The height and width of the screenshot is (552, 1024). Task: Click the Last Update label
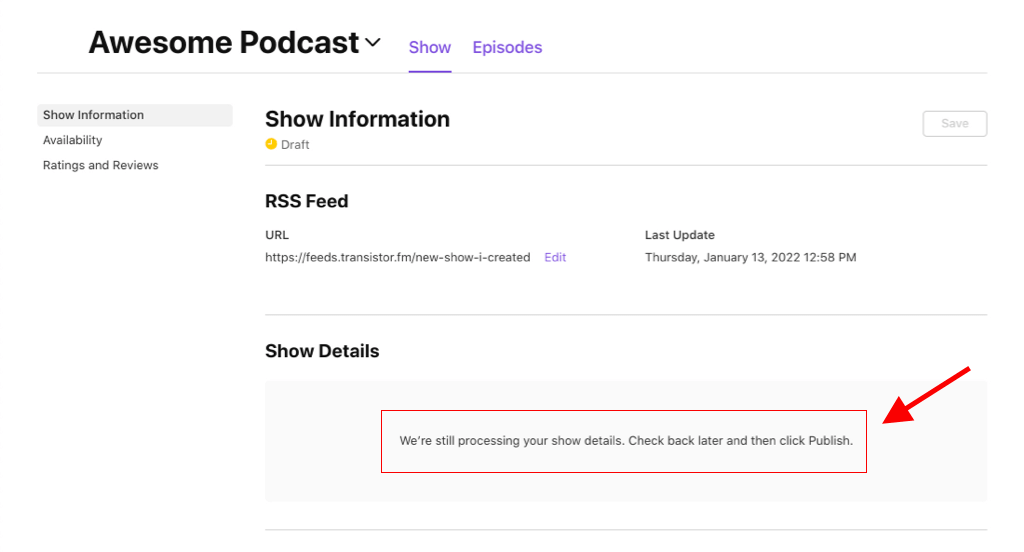[679, 235]
